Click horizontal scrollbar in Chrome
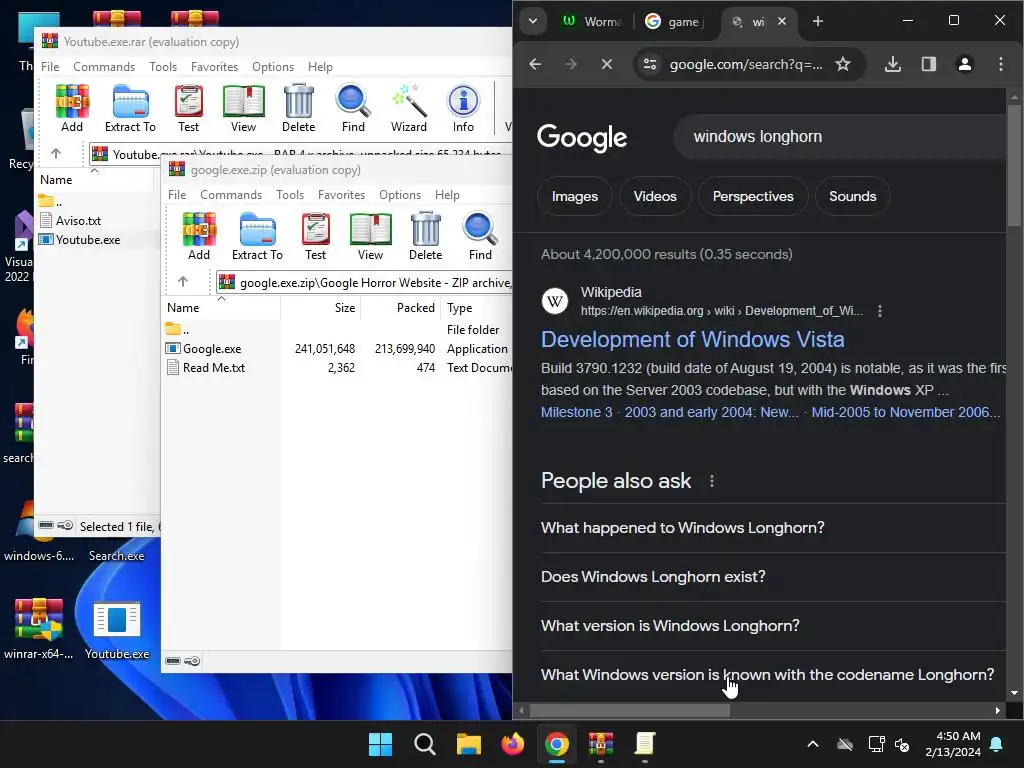 [x=630, y=711]
